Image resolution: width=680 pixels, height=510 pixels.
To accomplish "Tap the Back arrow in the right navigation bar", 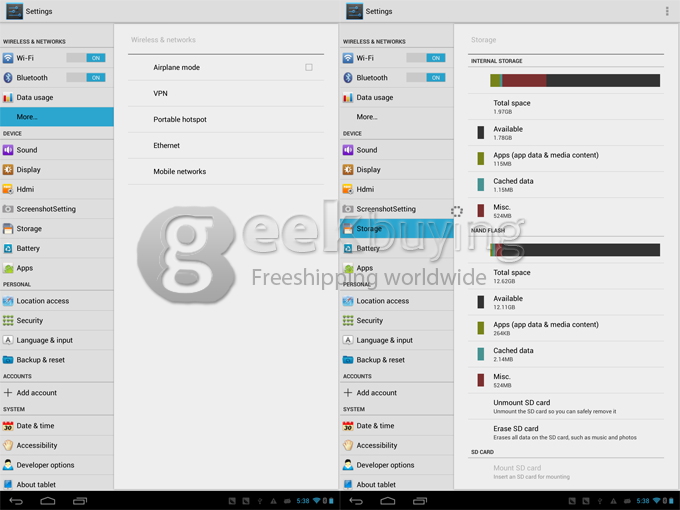I will pos(356,501).
